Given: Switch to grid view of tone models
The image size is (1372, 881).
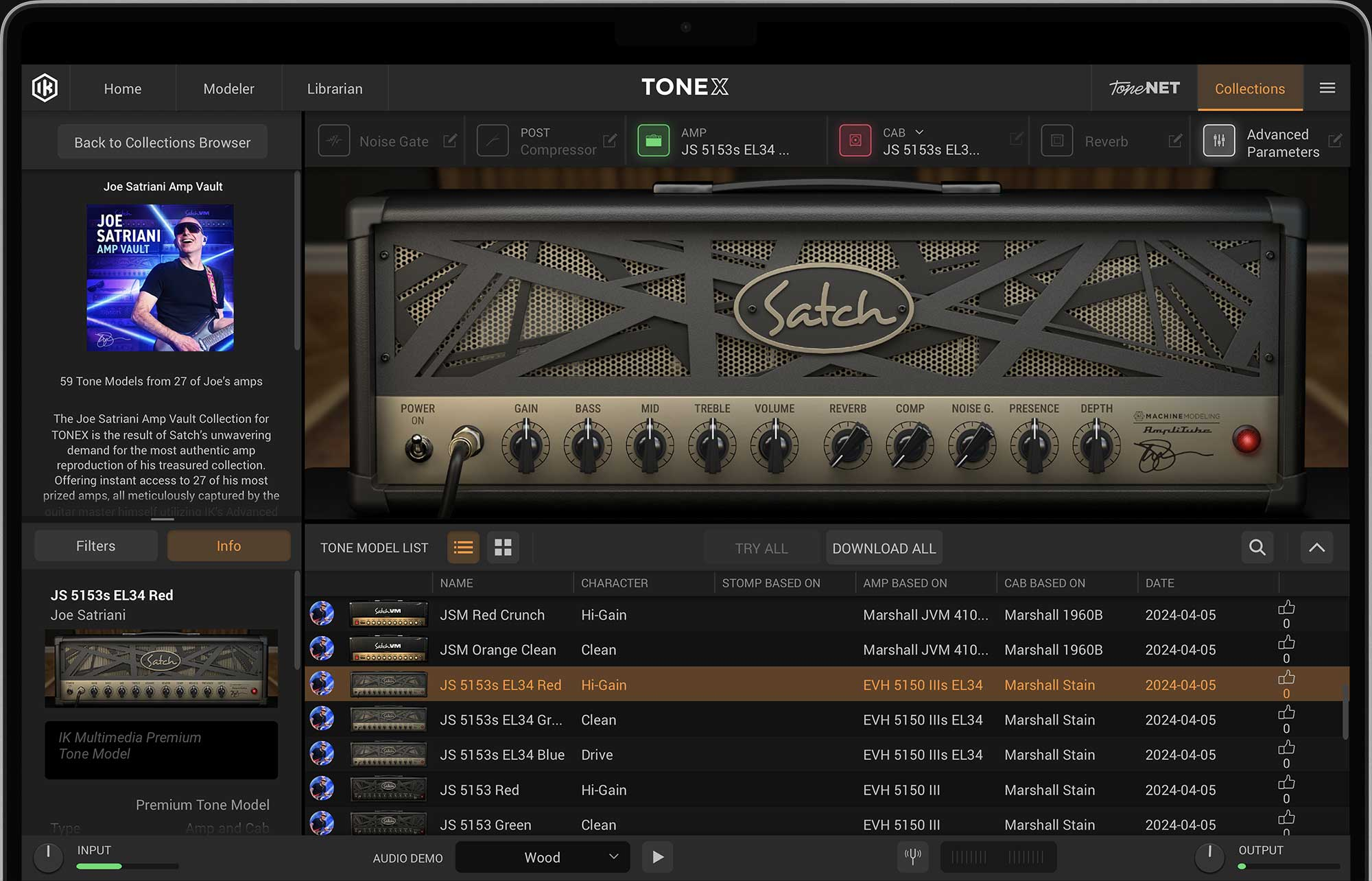Looking at the screenshot, I should coord(503,548).
